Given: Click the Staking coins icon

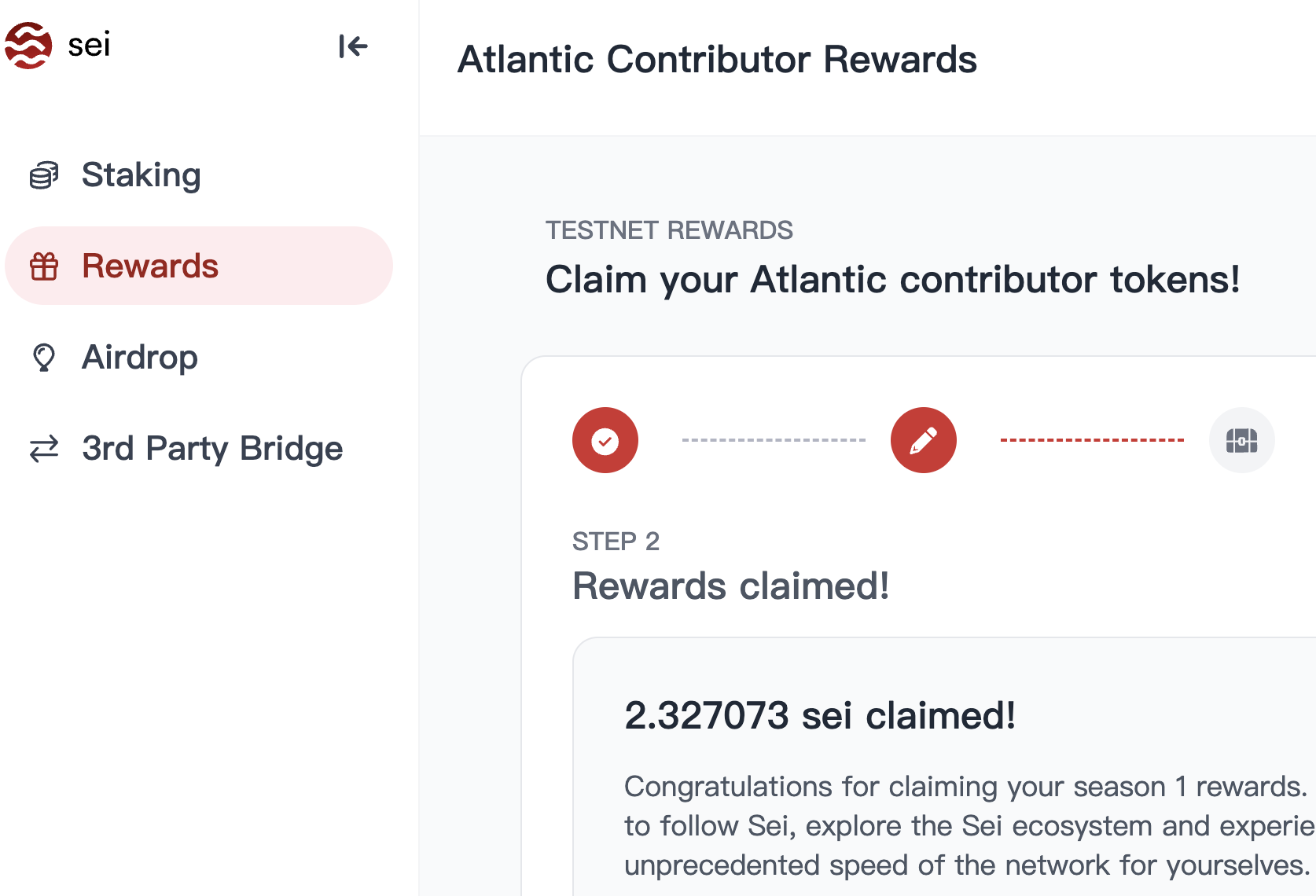Looking at the screenshot, I should (x=44, y=175).
